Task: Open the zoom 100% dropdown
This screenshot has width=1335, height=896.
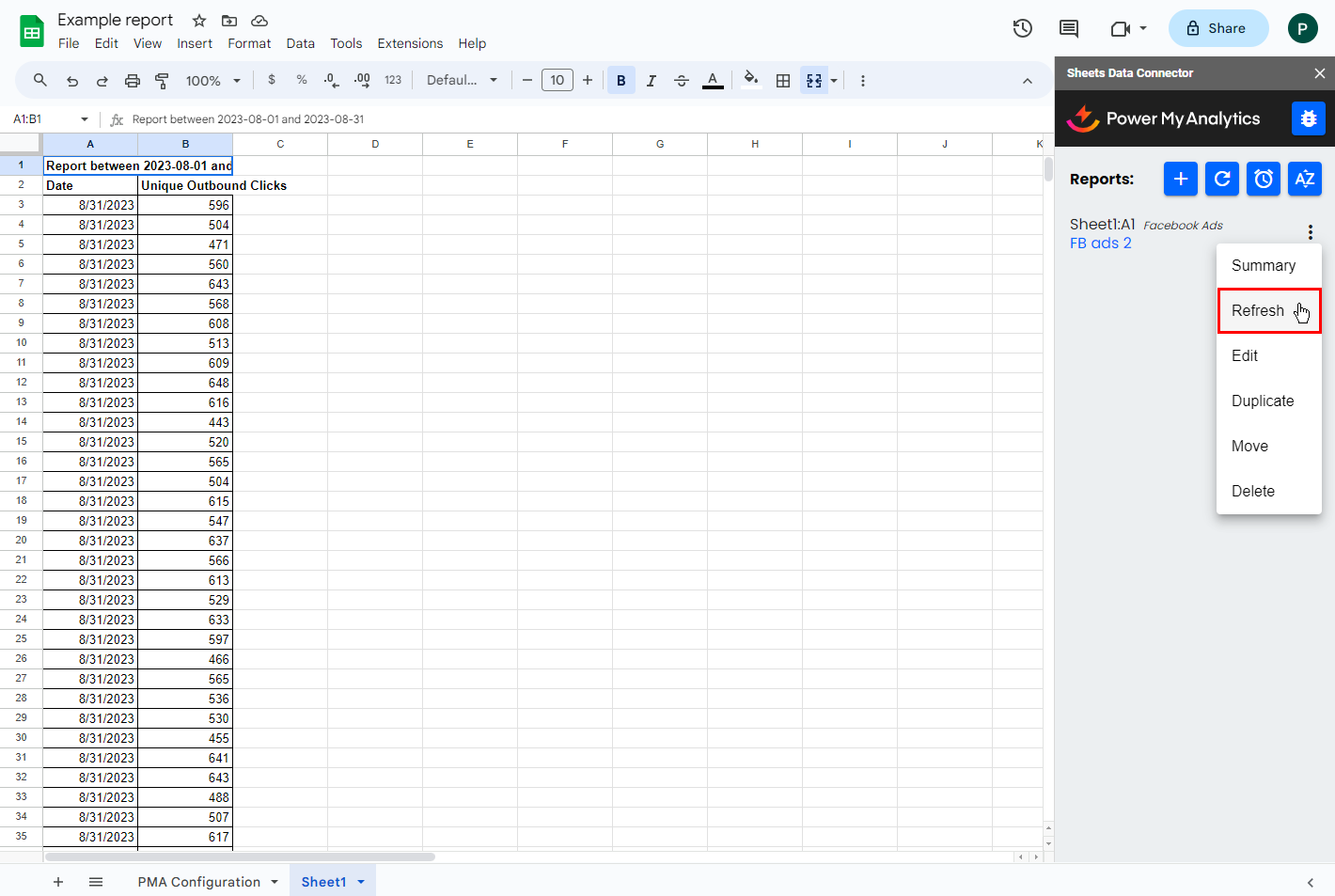Action: (x=212, y=81)
